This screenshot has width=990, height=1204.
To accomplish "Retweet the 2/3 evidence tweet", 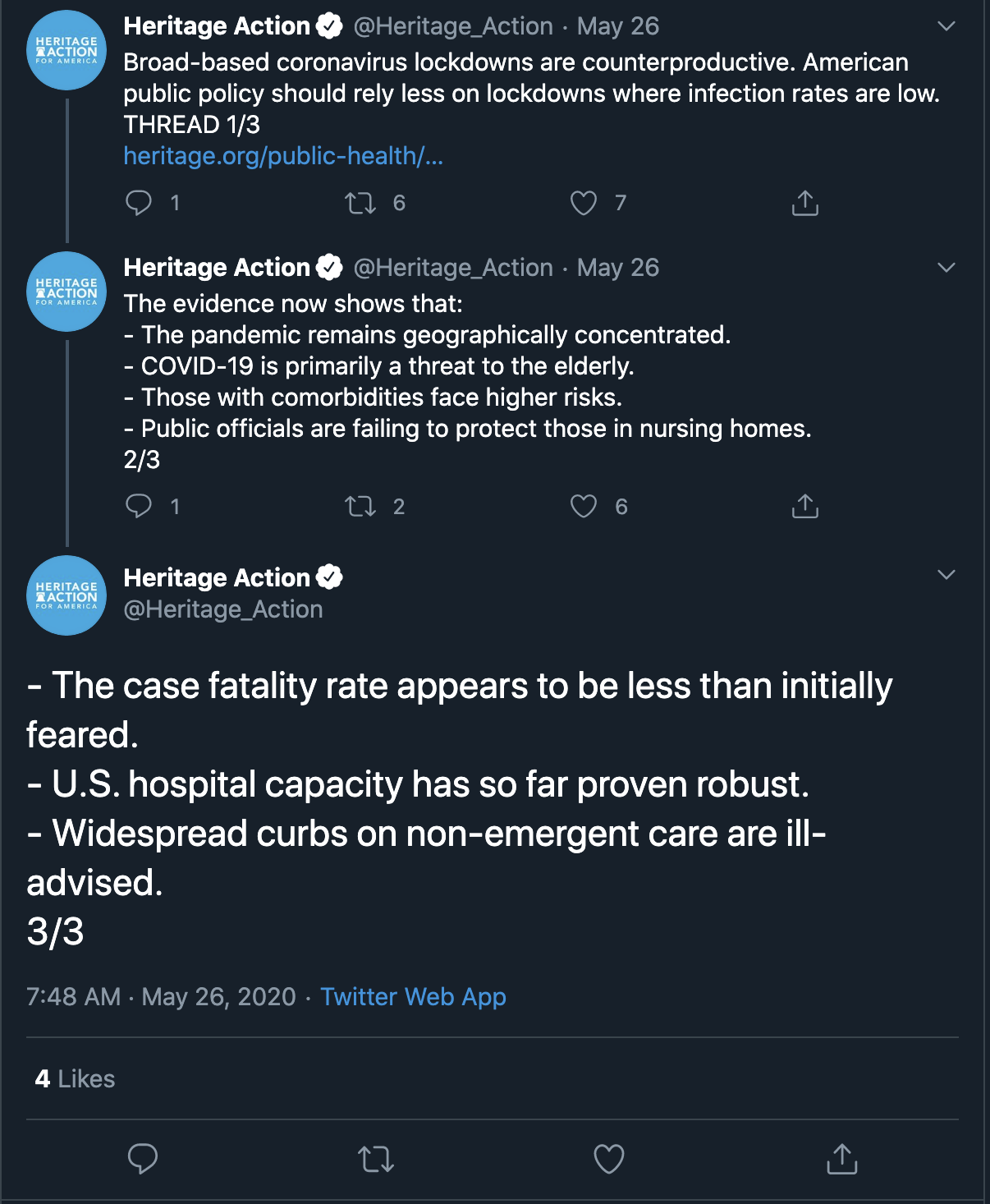I will point(360,506).
